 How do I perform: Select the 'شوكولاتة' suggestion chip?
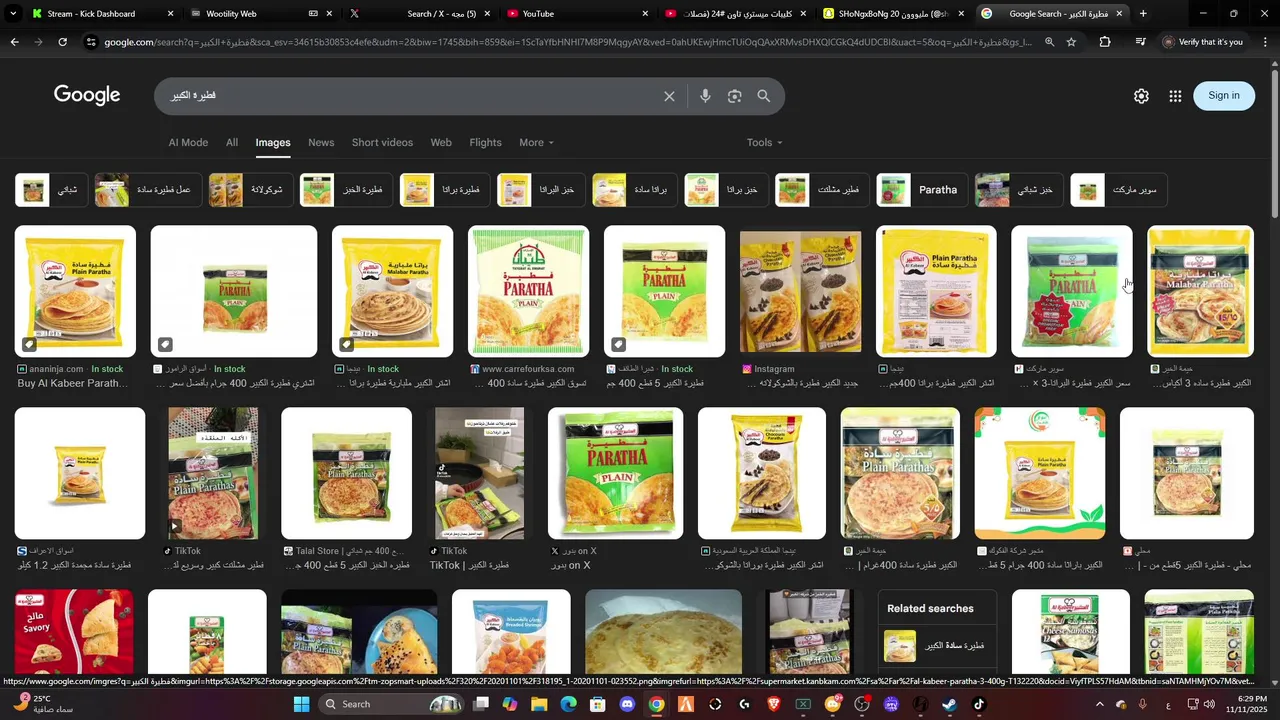click(249, 190)
